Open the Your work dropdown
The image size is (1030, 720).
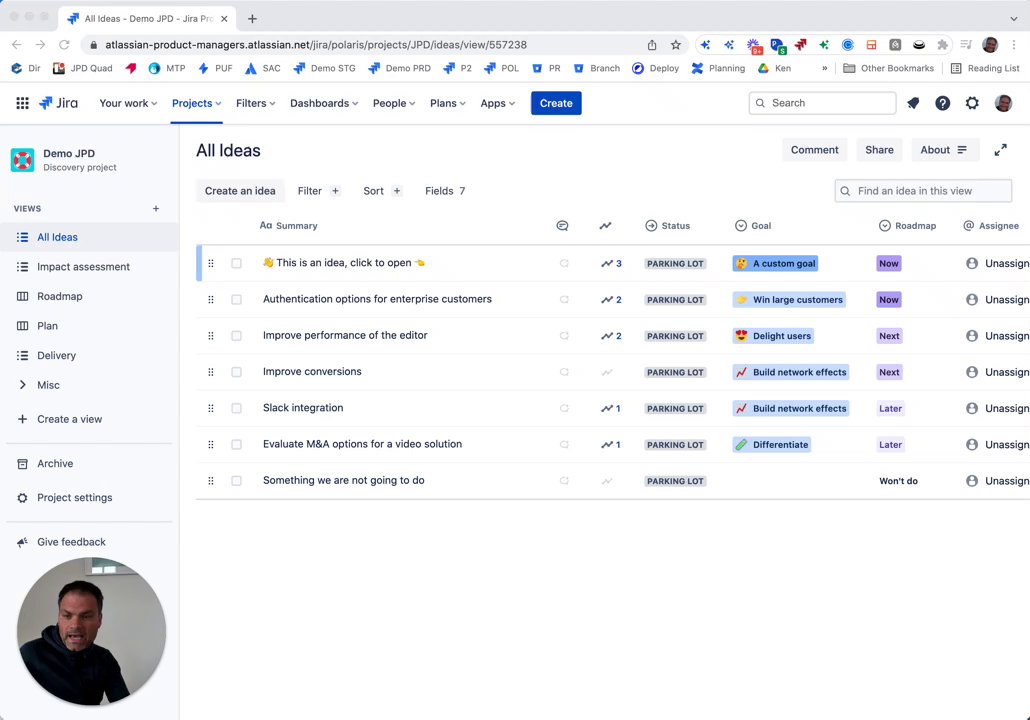click(128, 103)
